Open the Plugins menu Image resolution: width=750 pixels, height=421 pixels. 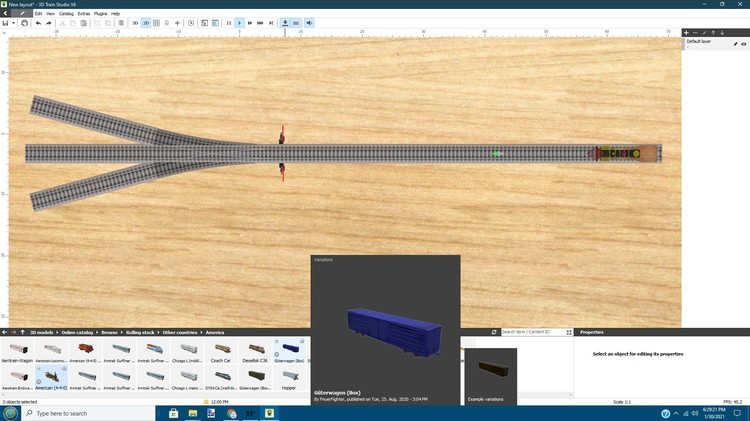[100, 13]
